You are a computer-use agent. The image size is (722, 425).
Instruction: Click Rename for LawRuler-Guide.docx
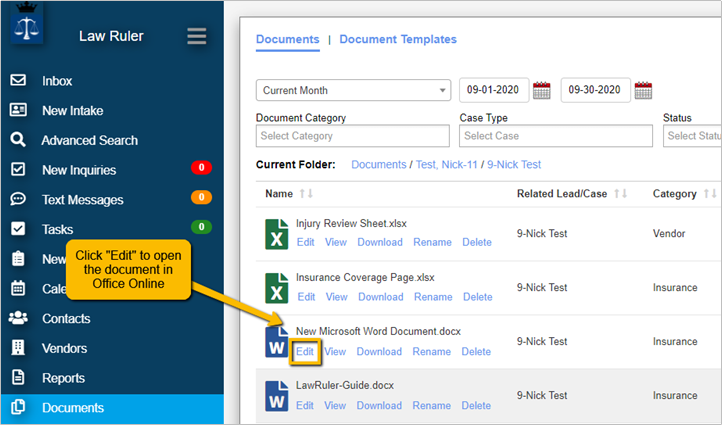tap(431, 406)
